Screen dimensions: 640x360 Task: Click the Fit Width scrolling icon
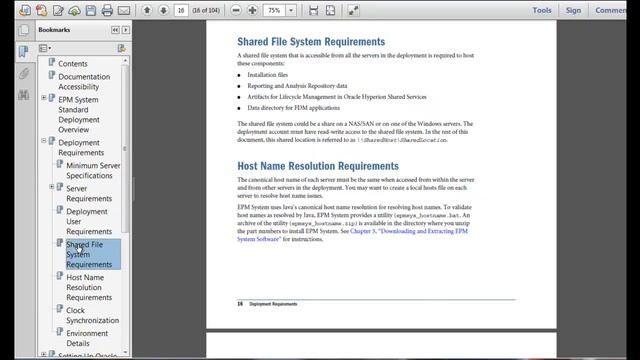313,11
